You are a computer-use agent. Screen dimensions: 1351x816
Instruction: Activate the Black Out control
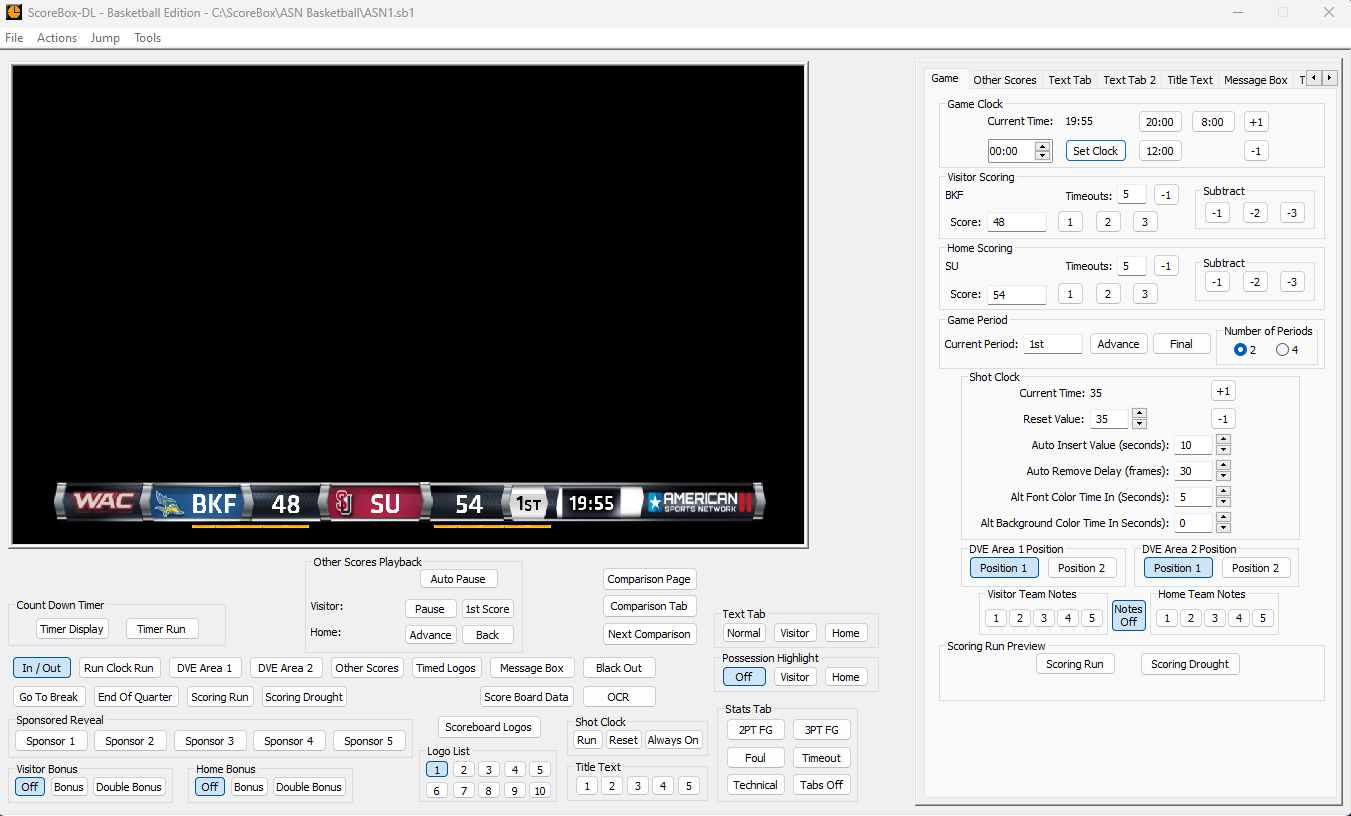[618, 667]
